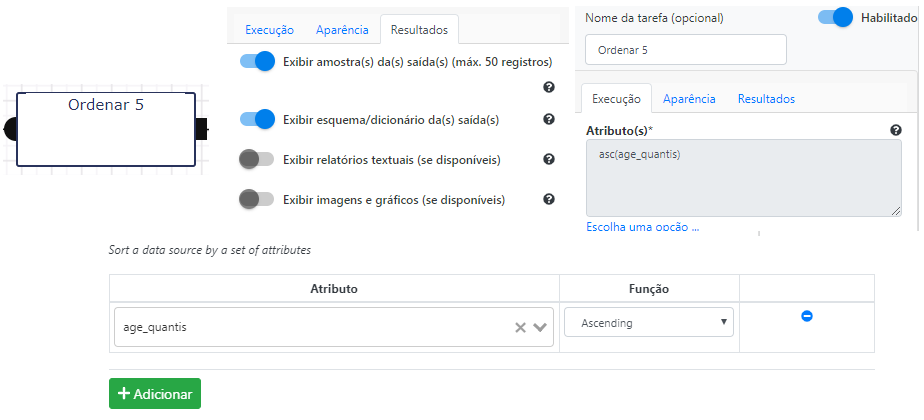Click the Atributo column header
Viewport: 924px width, 420px height.
pos(334,289)
